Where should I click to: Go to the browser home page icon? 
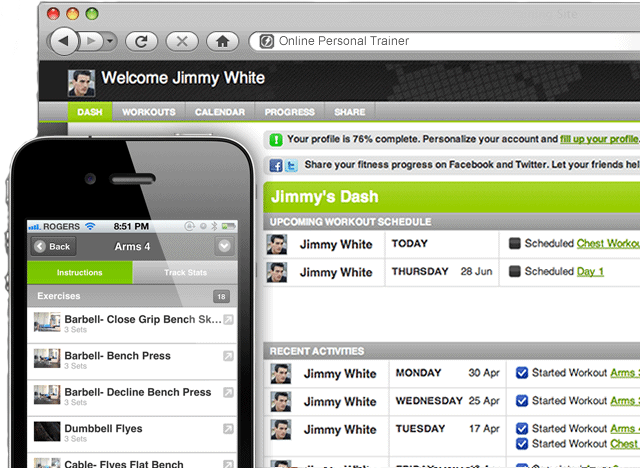(224, 41)
